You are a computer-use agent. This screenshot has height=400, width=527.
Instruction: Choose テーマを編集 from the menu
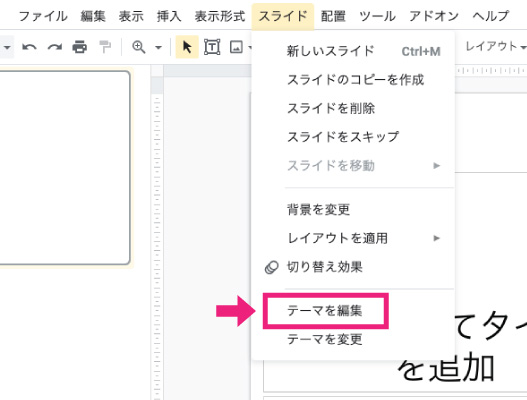[324, 311]
